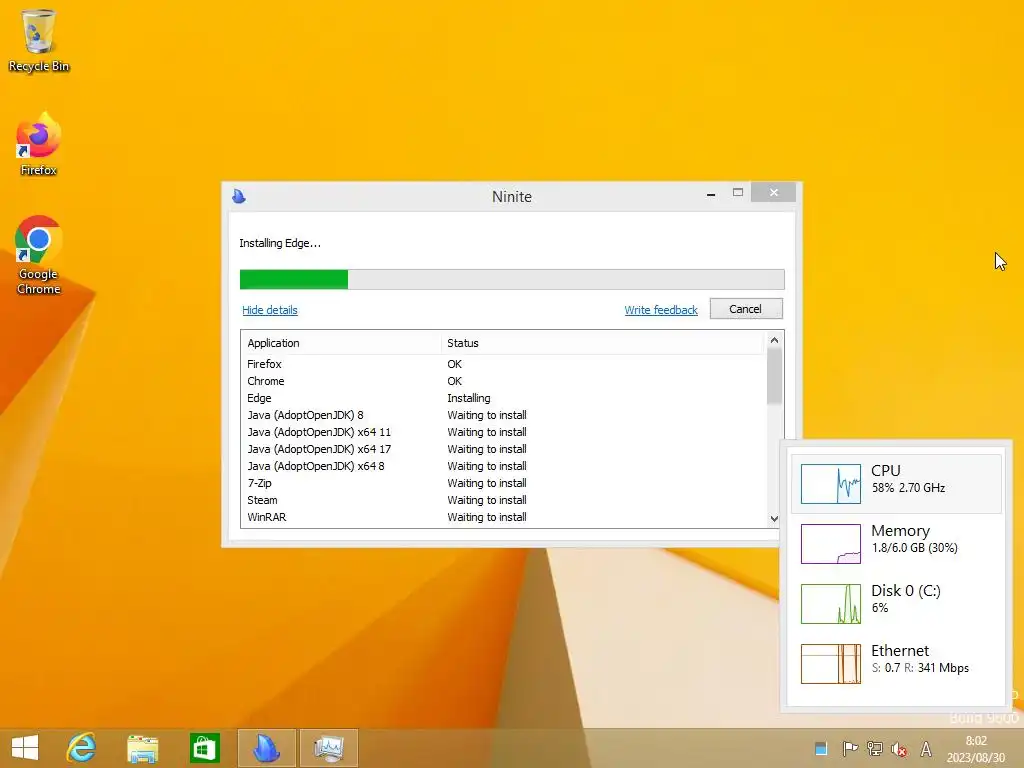The image size is (1024, 768).
Task: Click the Application column header
Action: pos(341,344)
